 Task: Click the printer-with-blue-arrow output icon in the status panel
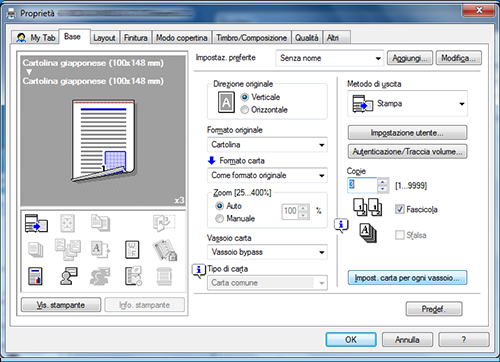(36, 223)
